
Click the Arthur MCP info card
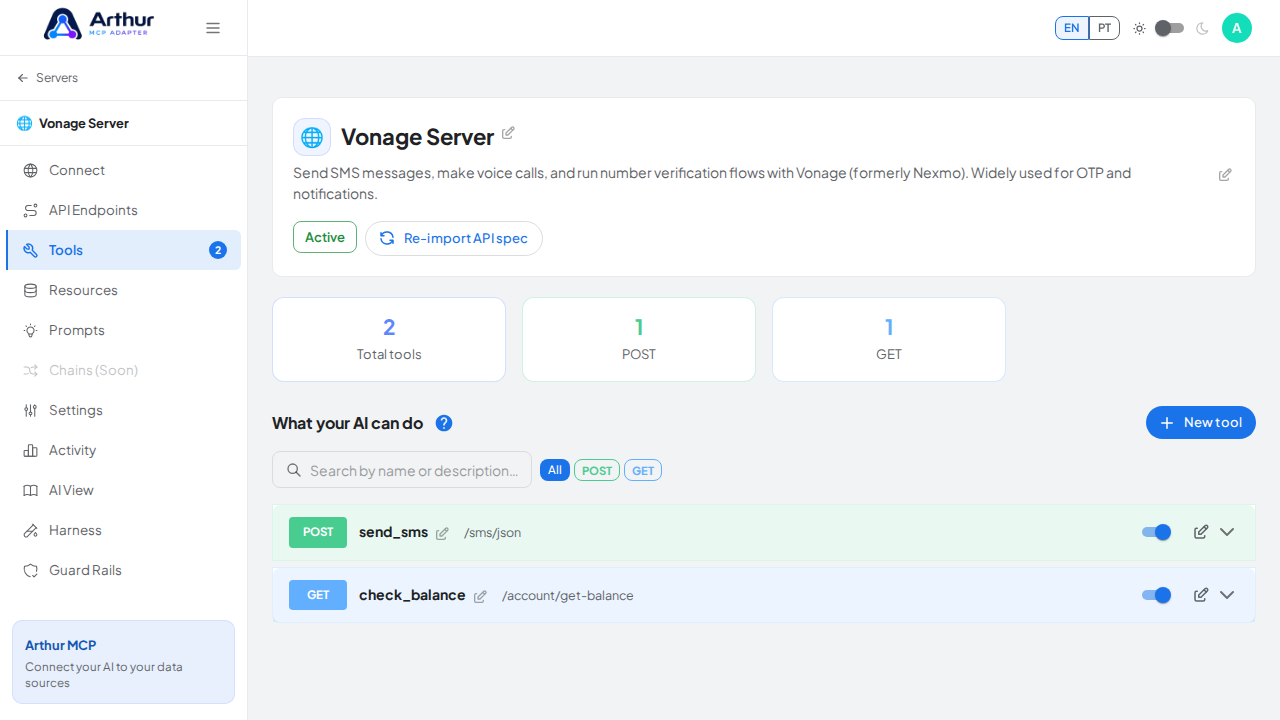tap(123, 662)
